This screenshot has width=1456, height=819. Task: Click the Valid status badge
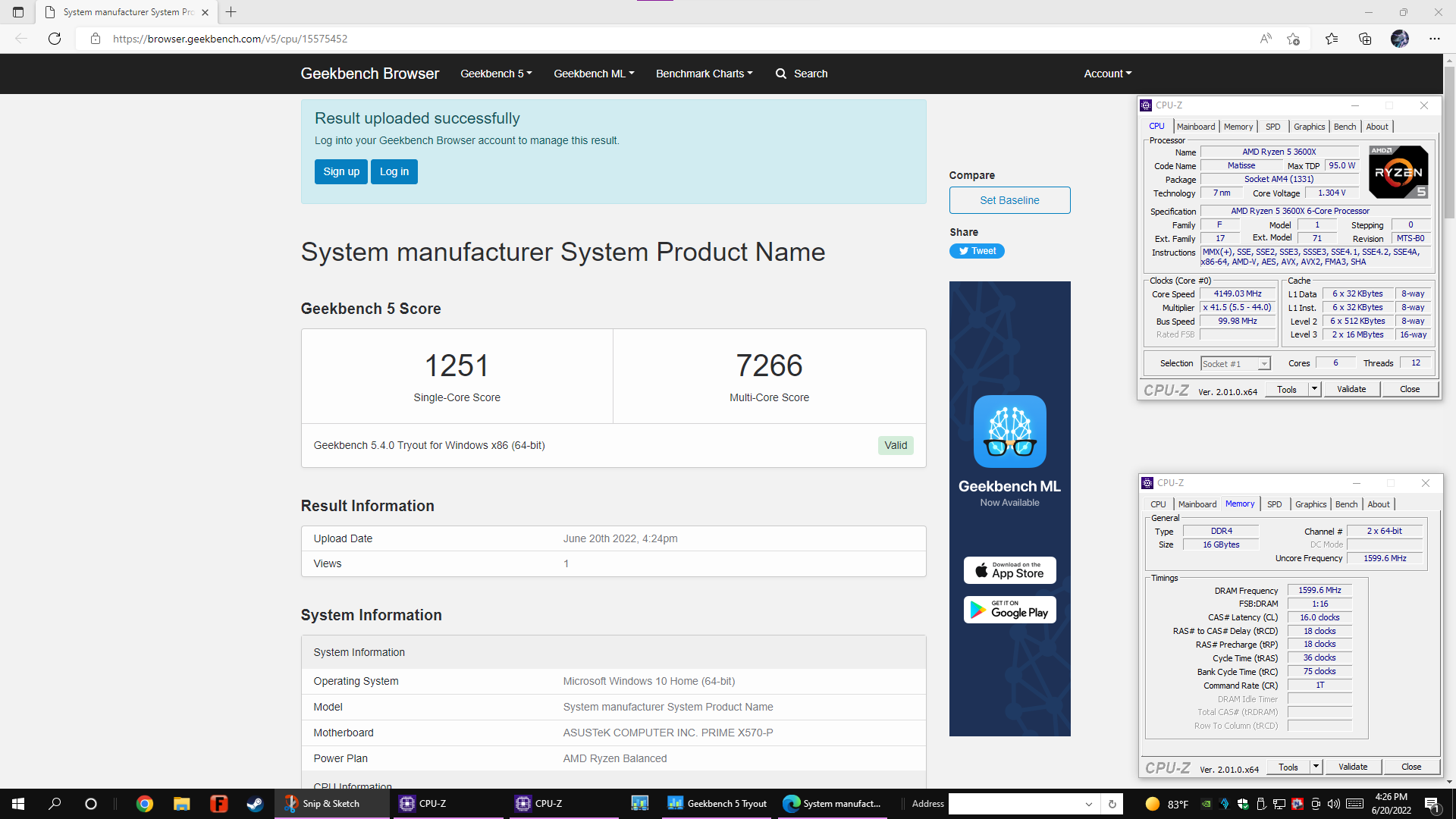pos(896,445)
